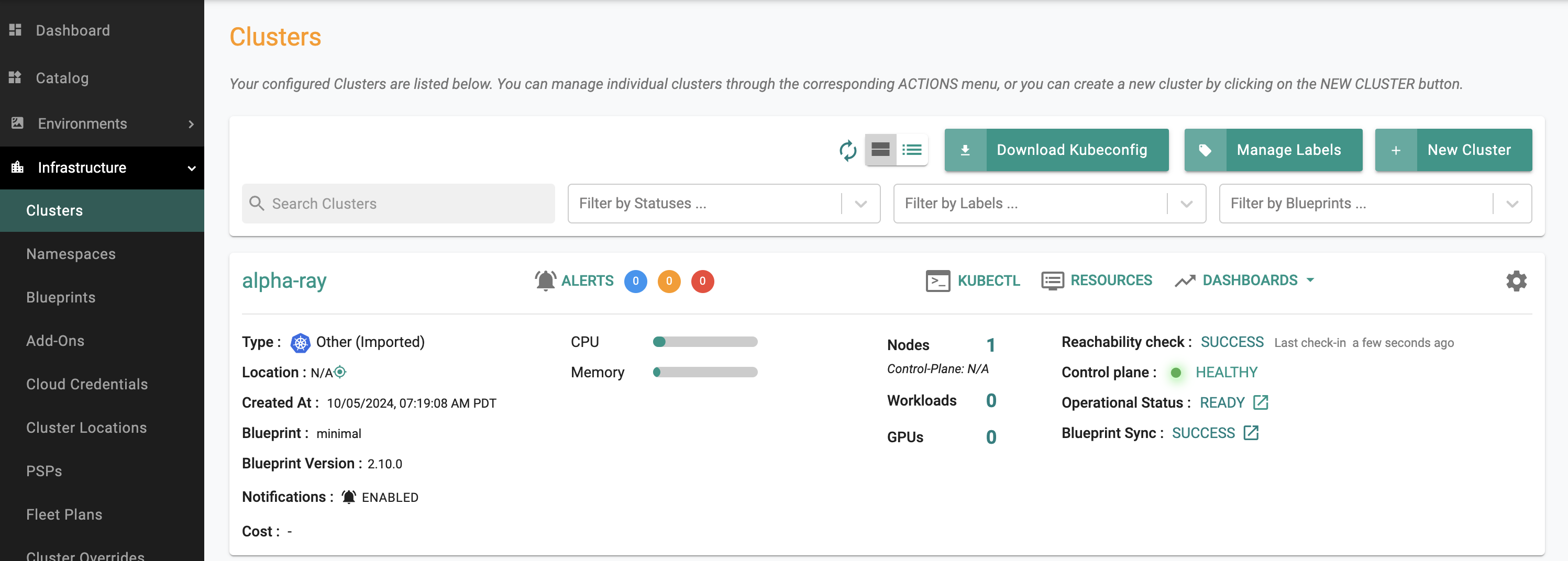
Task: Switch to list view layout icon
Action: (911, 150)
